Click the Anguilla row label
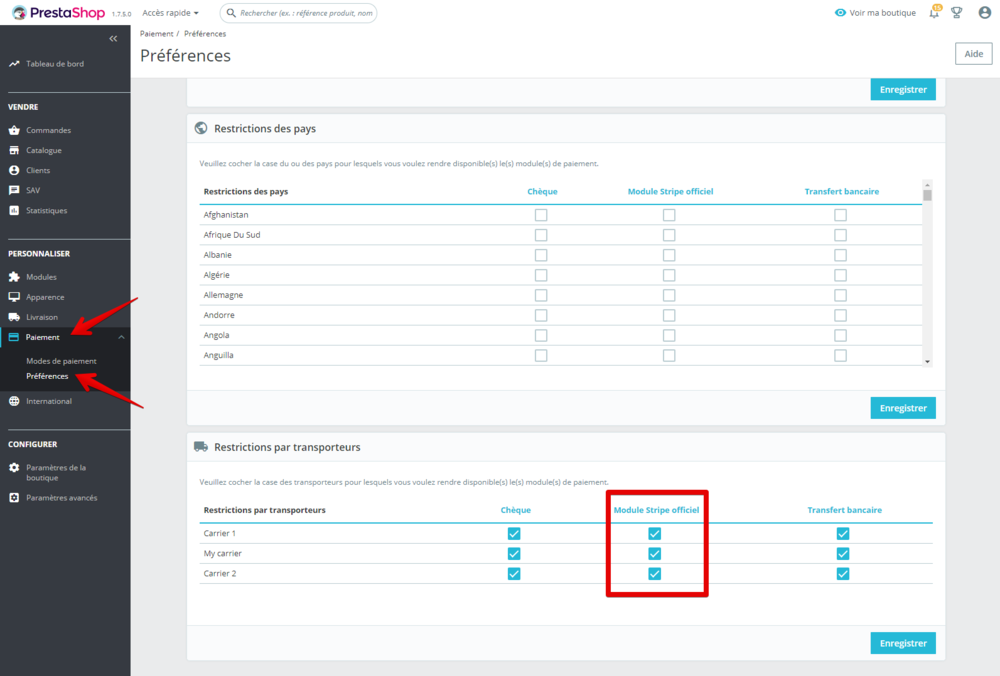The width and height of the screenshot is (1000, 676). point(218,355)
